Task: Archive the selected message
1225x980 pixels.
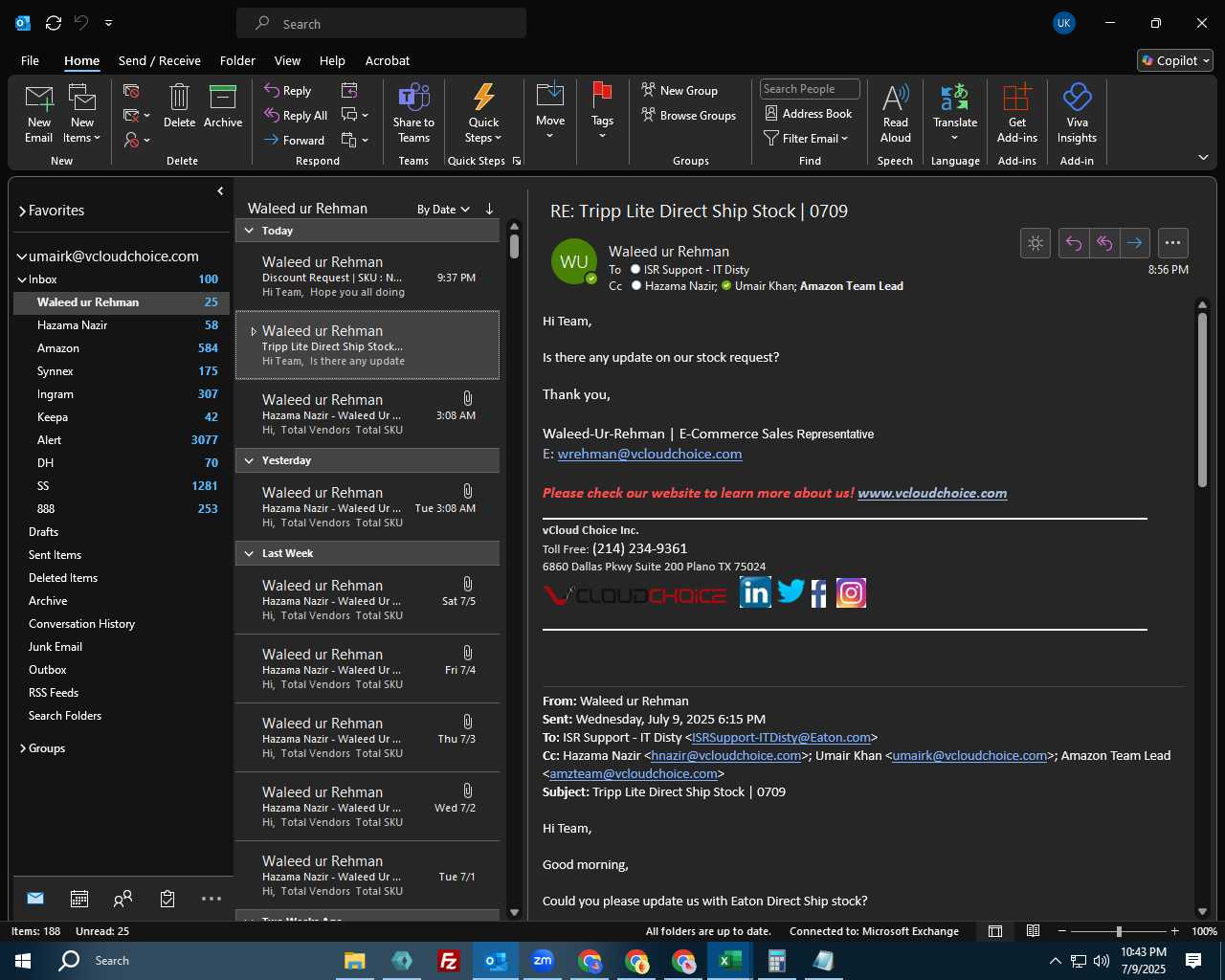Action: 223,105
